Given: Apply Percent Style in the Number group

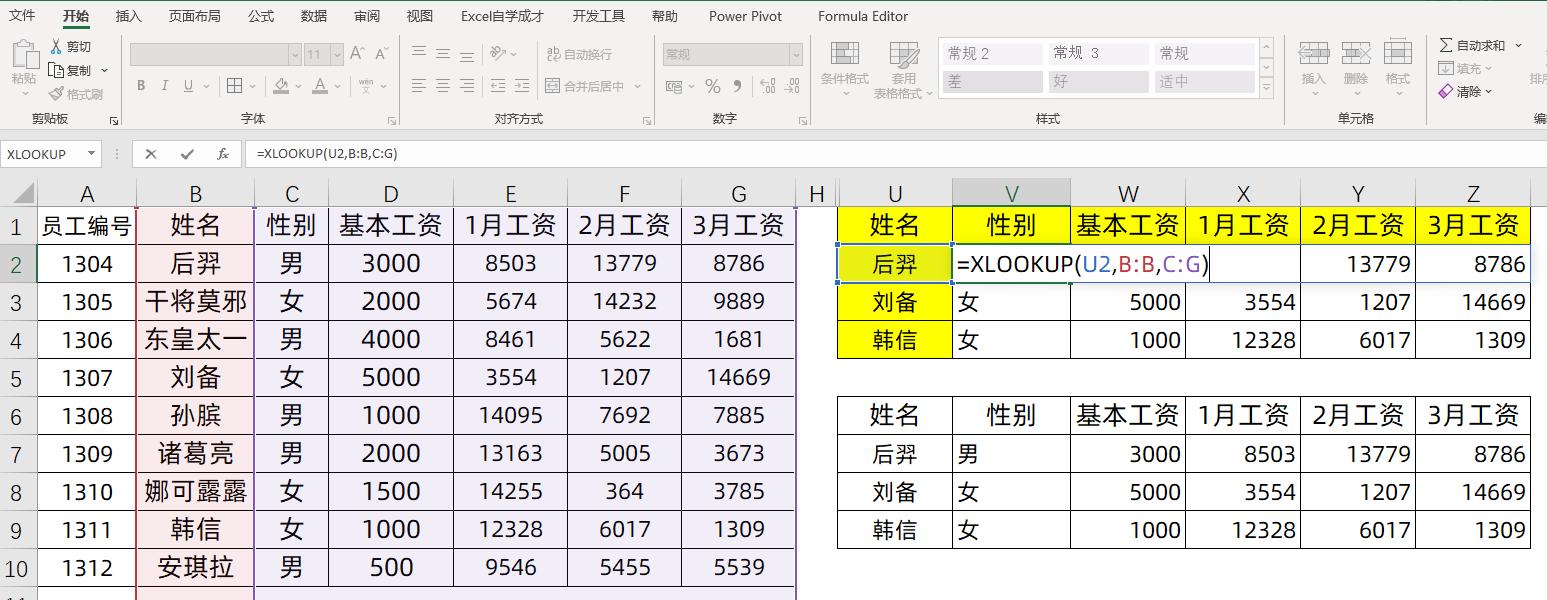Looking at the screenshot, I should tap(712, 87).
